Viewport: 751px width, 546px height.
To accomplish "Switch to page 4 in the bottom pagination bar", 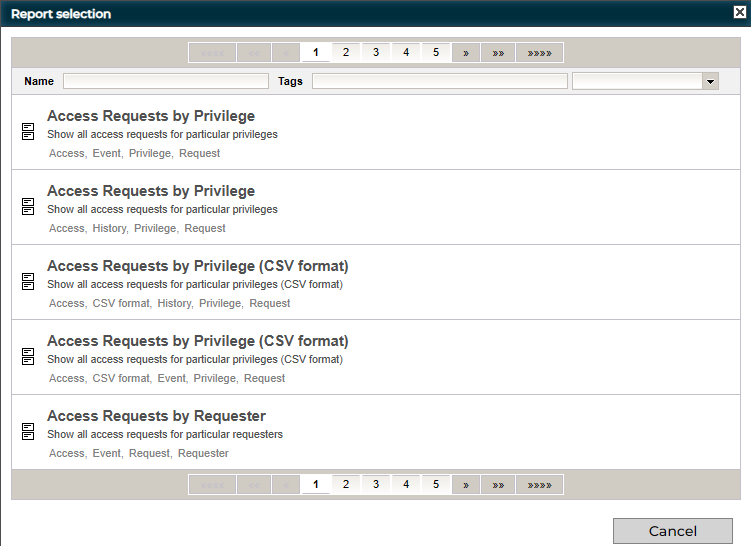I will pos(406,485).
